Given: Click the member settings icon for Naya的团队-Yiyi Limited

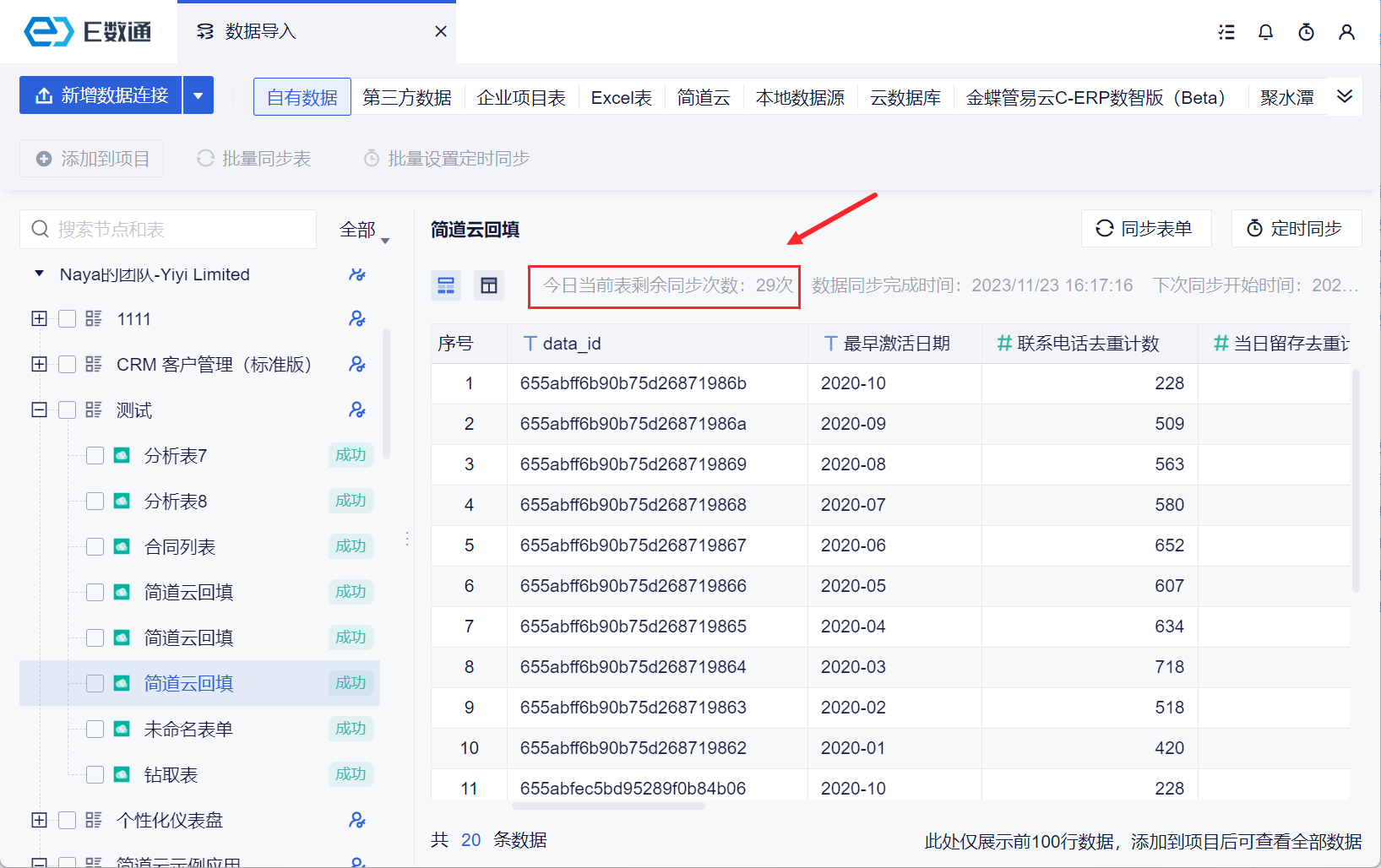Looking at the screenshot, I should (x=357, y=274).
